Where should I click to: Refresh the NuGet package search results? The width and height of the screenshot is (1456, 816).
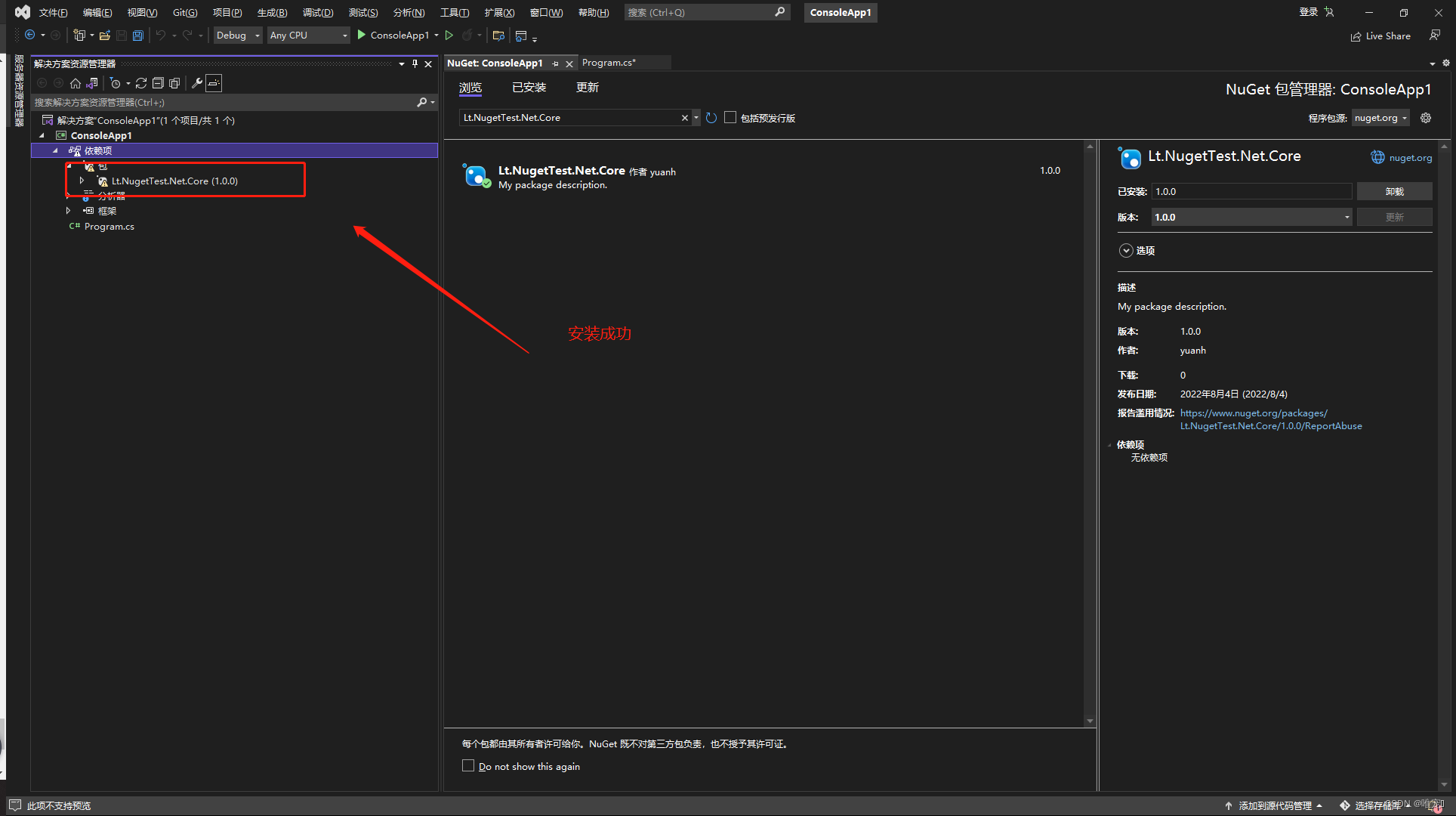711,118
